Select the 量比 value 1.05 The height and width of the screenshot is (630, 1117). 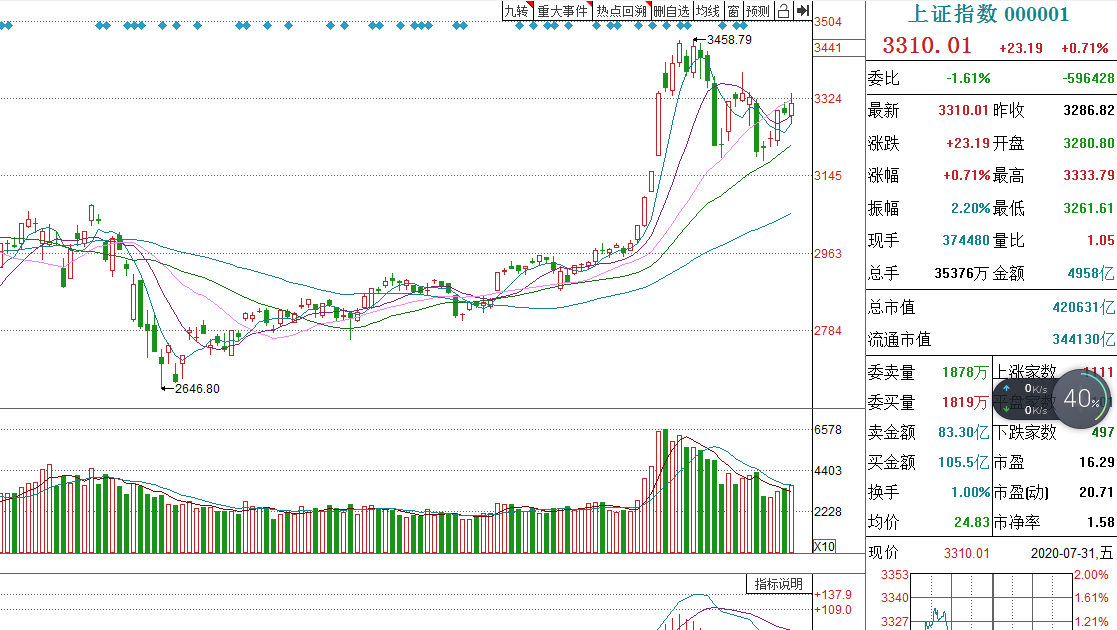tap(1101, 240)
